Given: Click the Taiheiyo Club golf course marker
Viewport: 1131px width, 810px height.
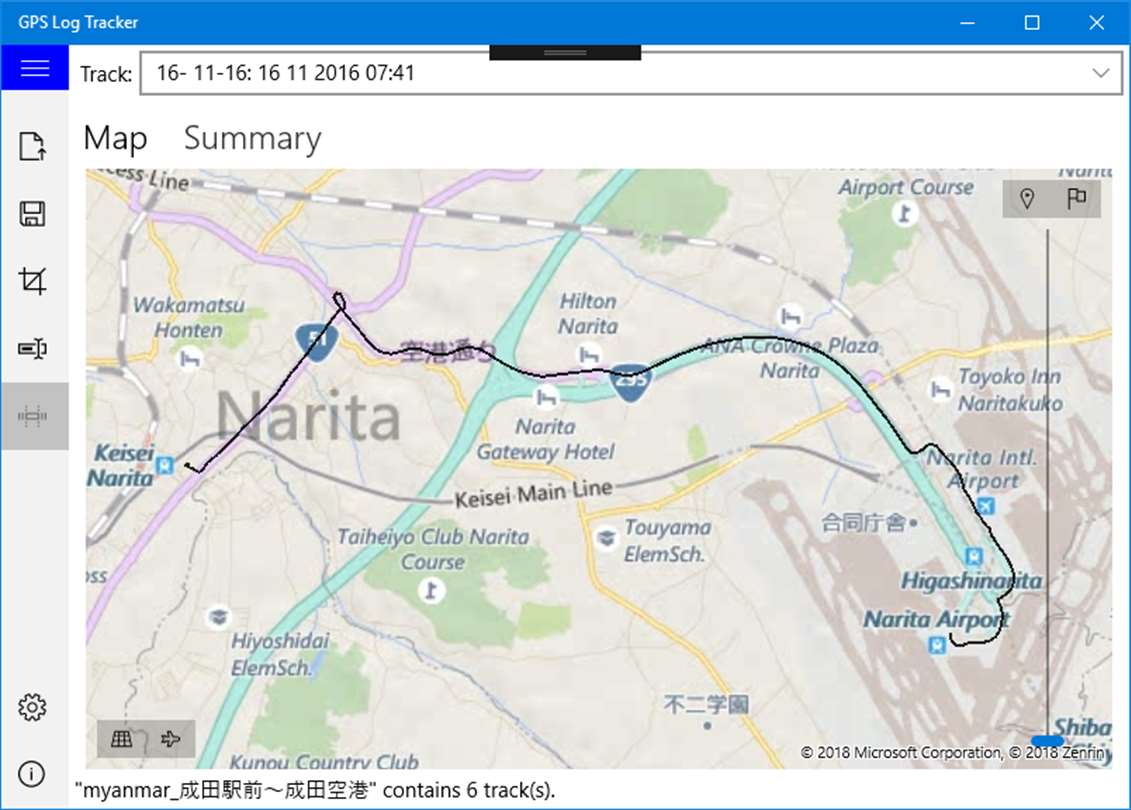Looking at the screenshot, I should 431,591.
